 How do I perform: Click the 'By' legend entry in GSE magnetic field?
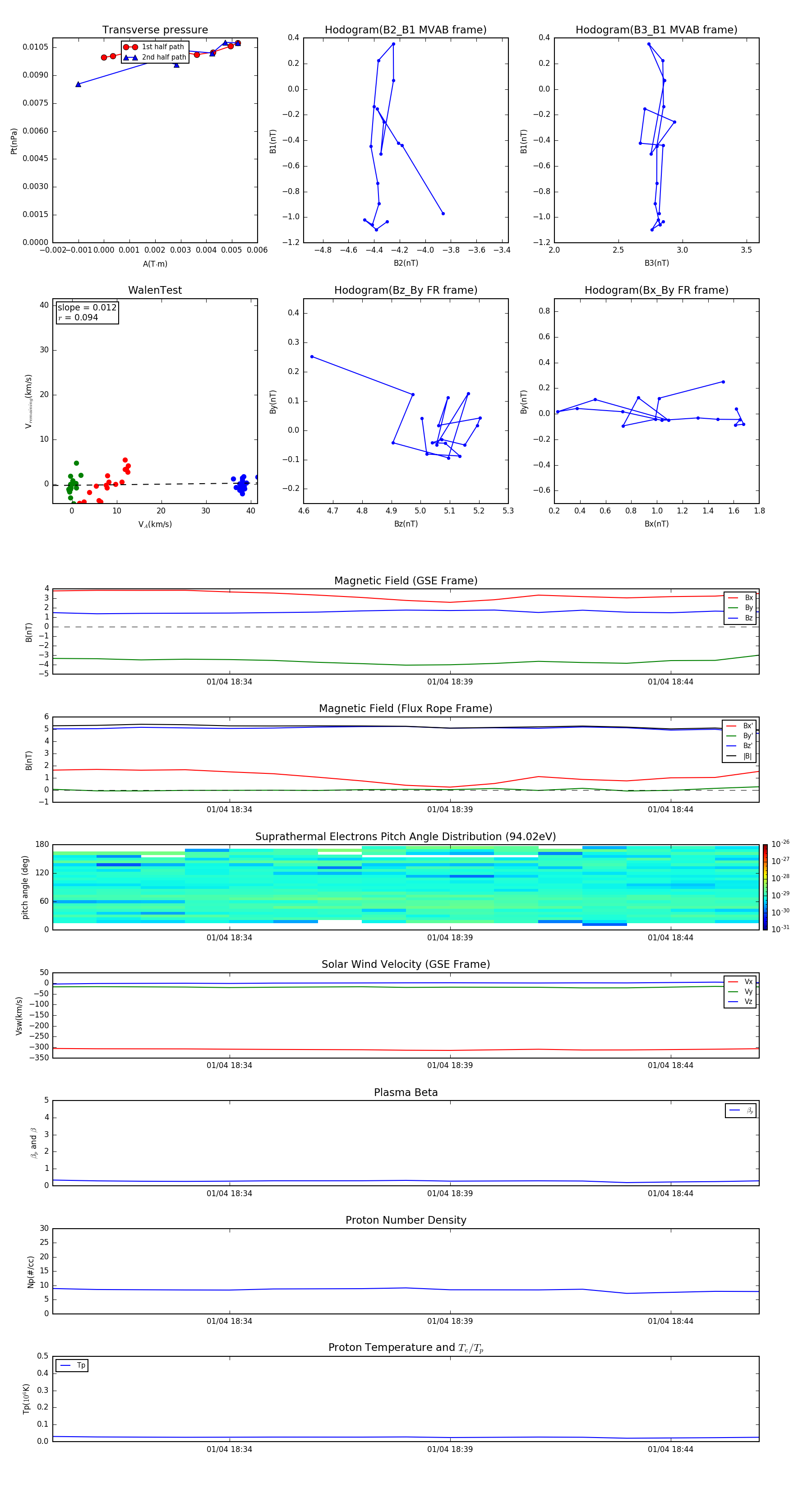[740, 608]
